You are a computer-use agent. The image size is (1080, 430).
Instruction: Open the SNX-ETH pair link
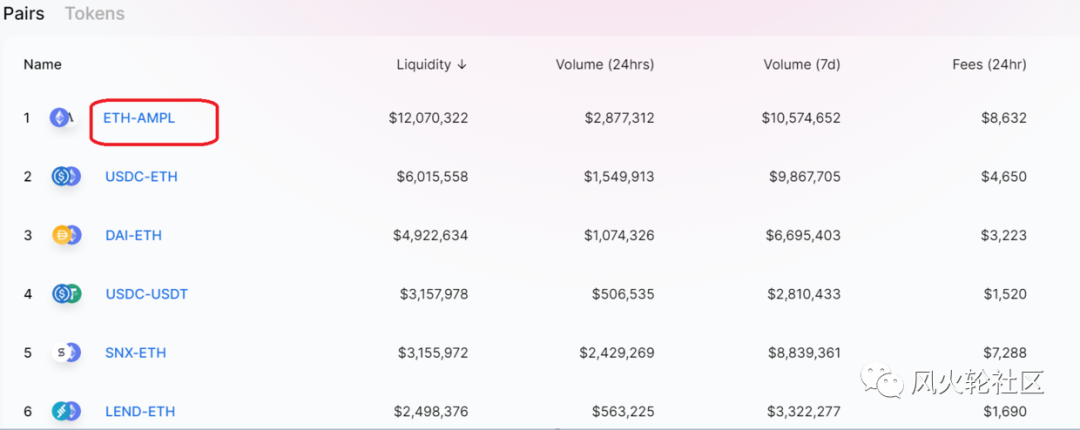(x=135, y=353)
